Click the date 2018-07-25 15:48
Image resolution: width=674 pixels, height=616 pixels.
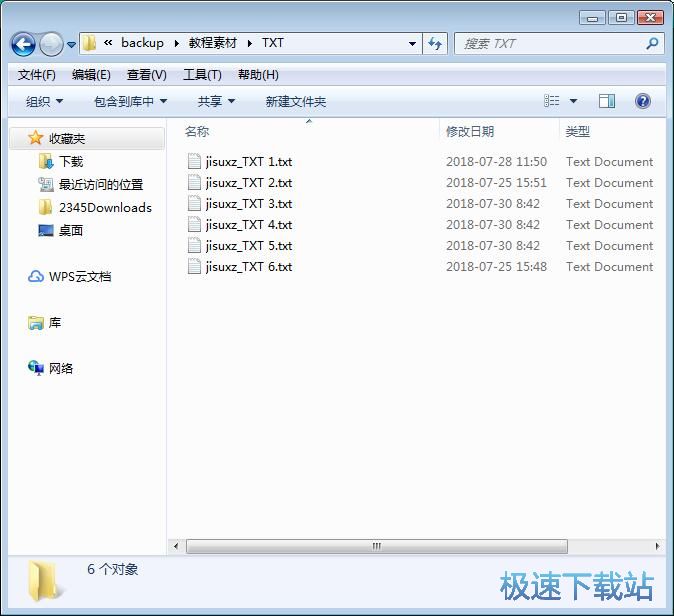point(496,267)
